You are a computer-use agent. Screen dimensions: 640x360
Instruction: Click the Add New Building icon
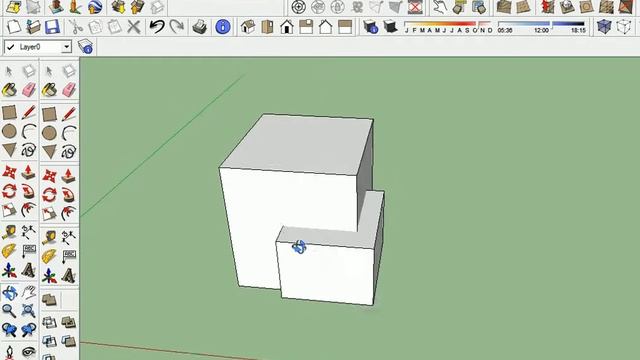(x=56, y=7)
